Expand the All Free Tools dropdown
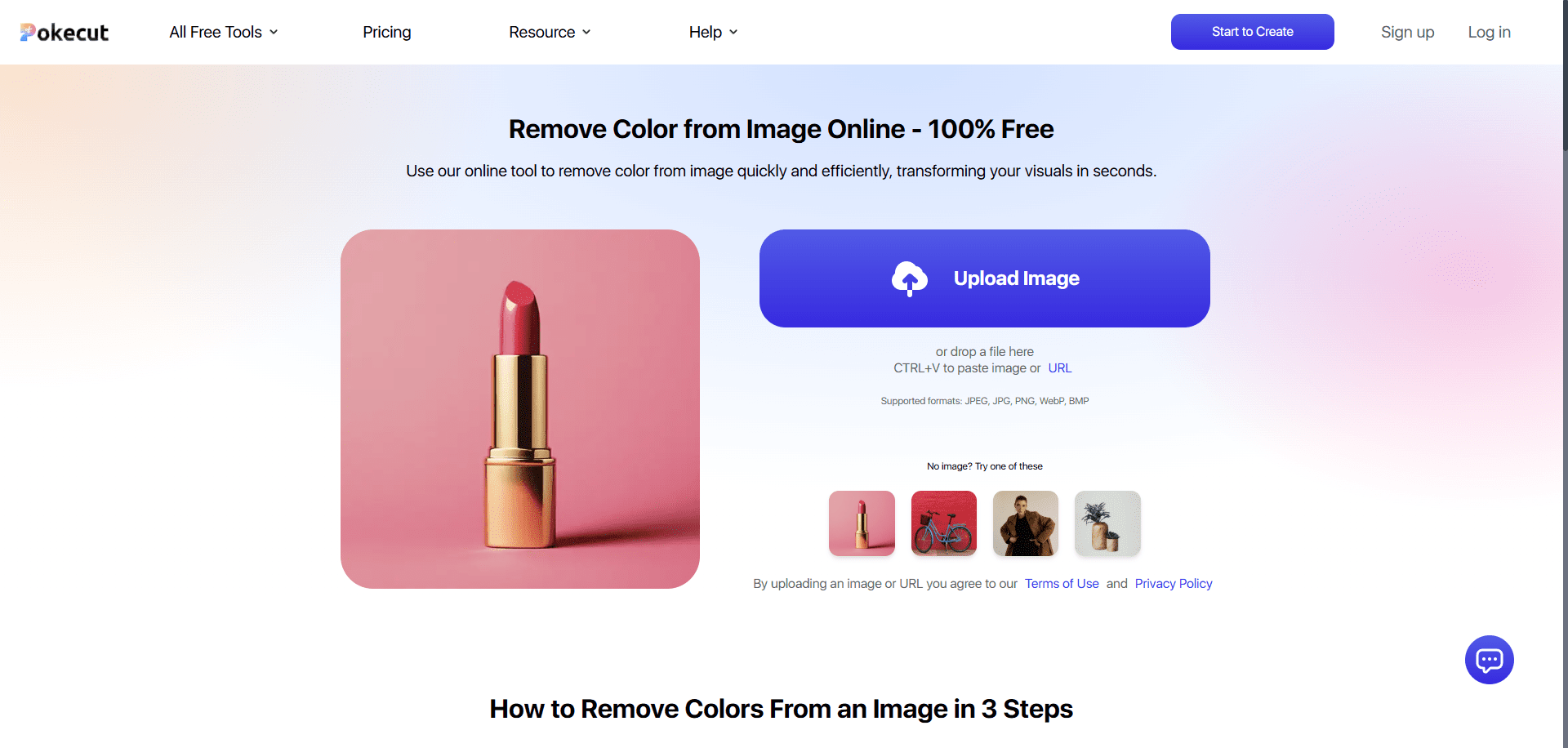The width and height of the screenshot is (1568, 748). tap(223, 32)
